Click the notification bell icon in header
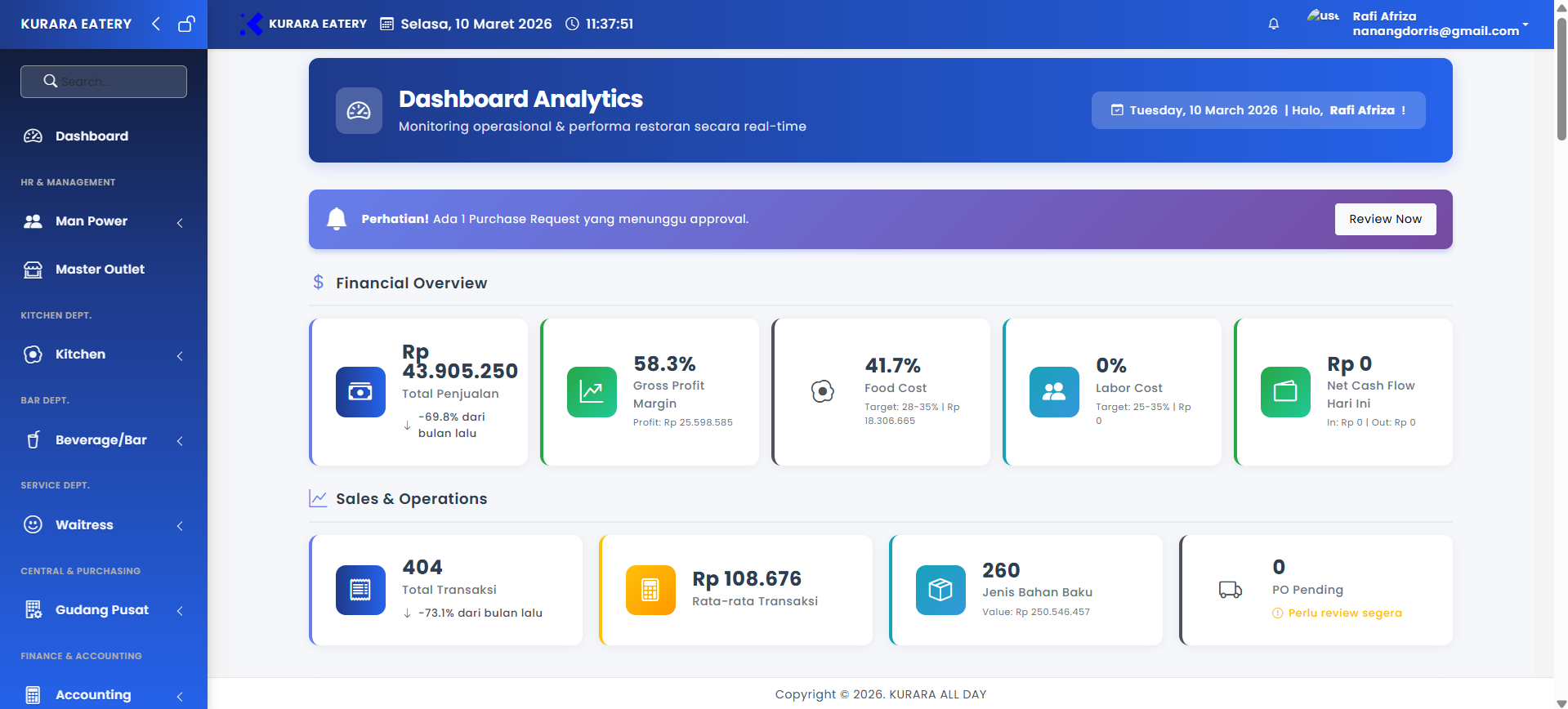 (x=1273, y=24)
